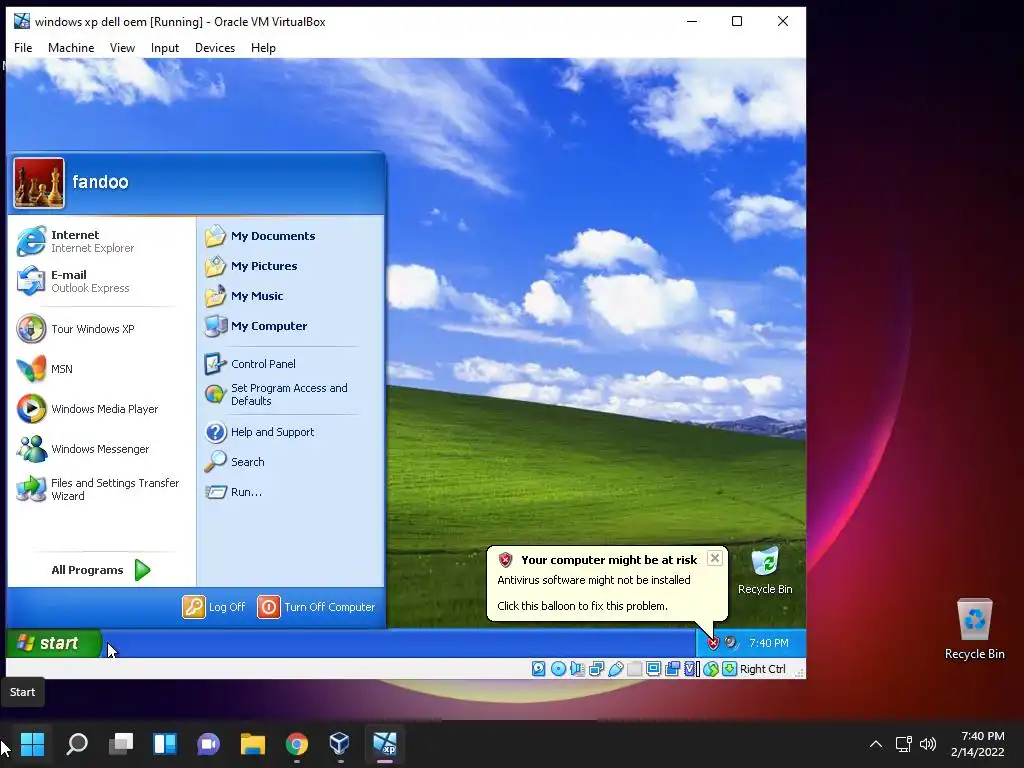Click the host network tray icon
The width and height of the screenshot is (1024, 768).
(x=903, y=744)
